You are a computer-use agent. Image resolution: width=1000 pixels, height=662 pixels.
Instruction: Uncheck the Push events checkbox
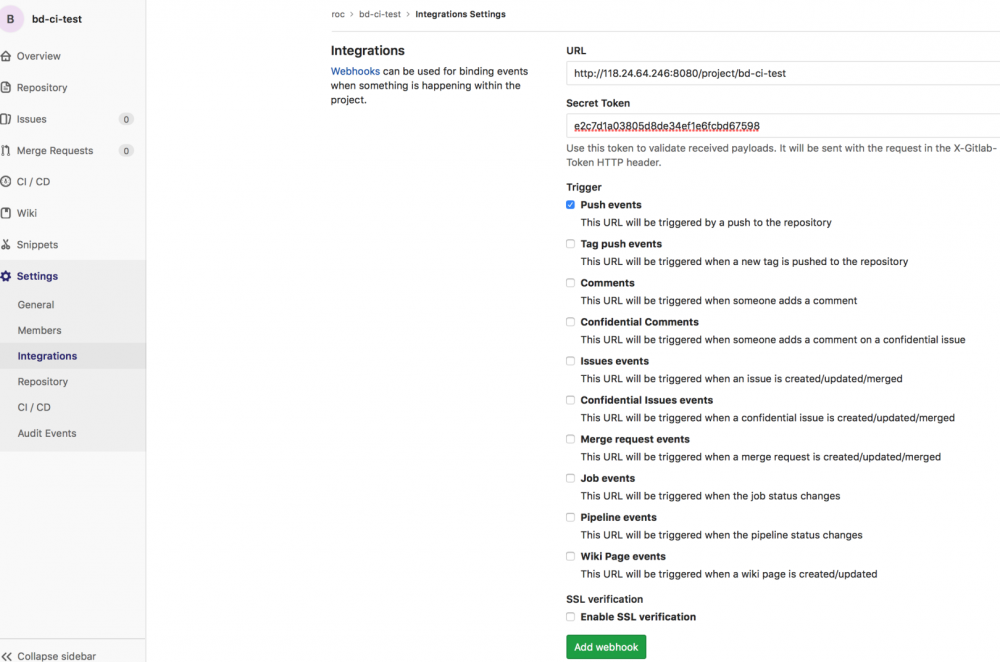pyautogui.click(x=570, y=205)
